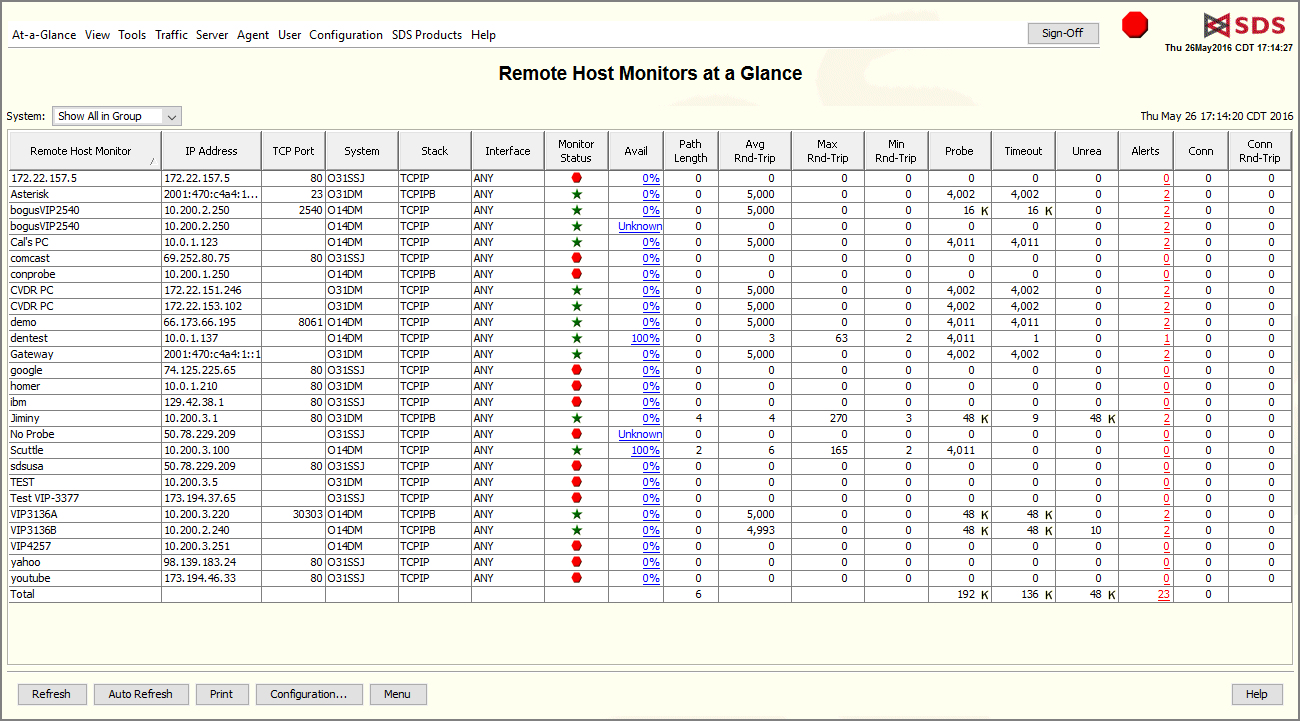Click the red status icon for google
Image resolution: width=1300 pixels, height=721 pixels.
pos(576,370)
